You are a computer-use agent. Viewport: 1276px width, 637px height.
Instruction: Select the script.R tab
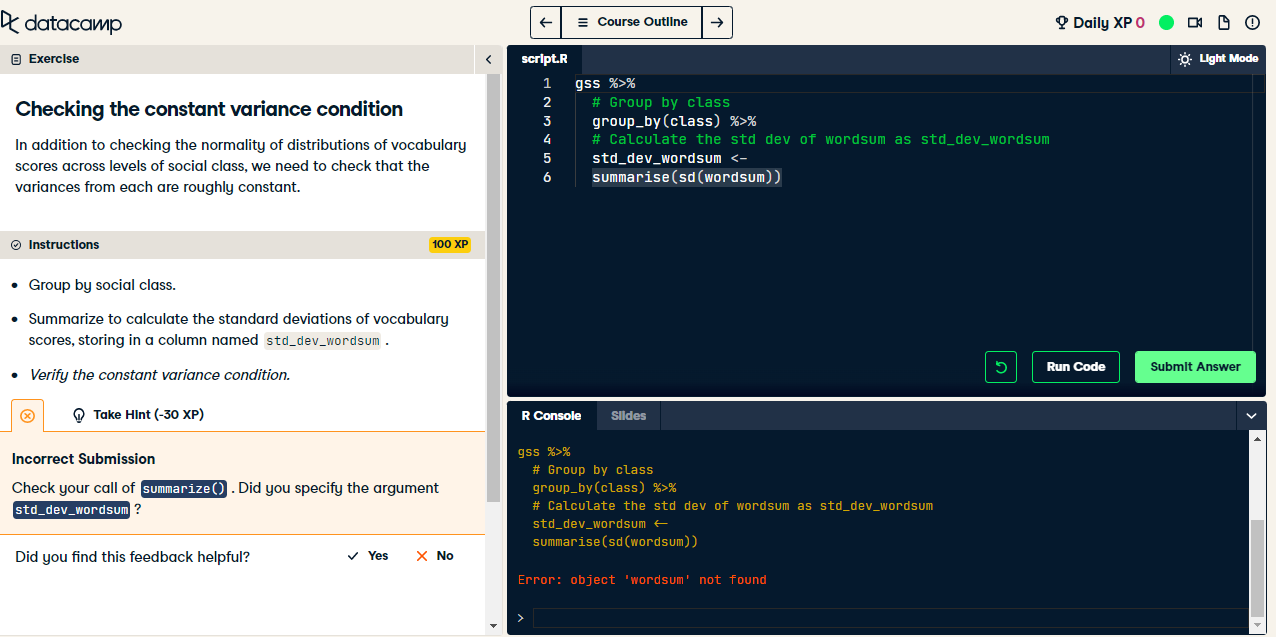545,59
